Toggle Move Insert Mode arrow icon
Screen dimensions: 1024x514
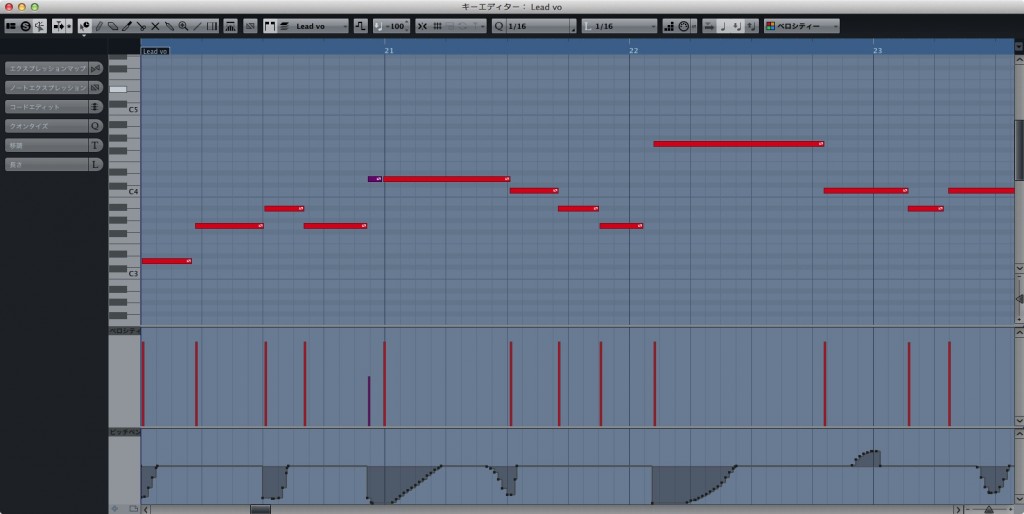coord(709,26)
